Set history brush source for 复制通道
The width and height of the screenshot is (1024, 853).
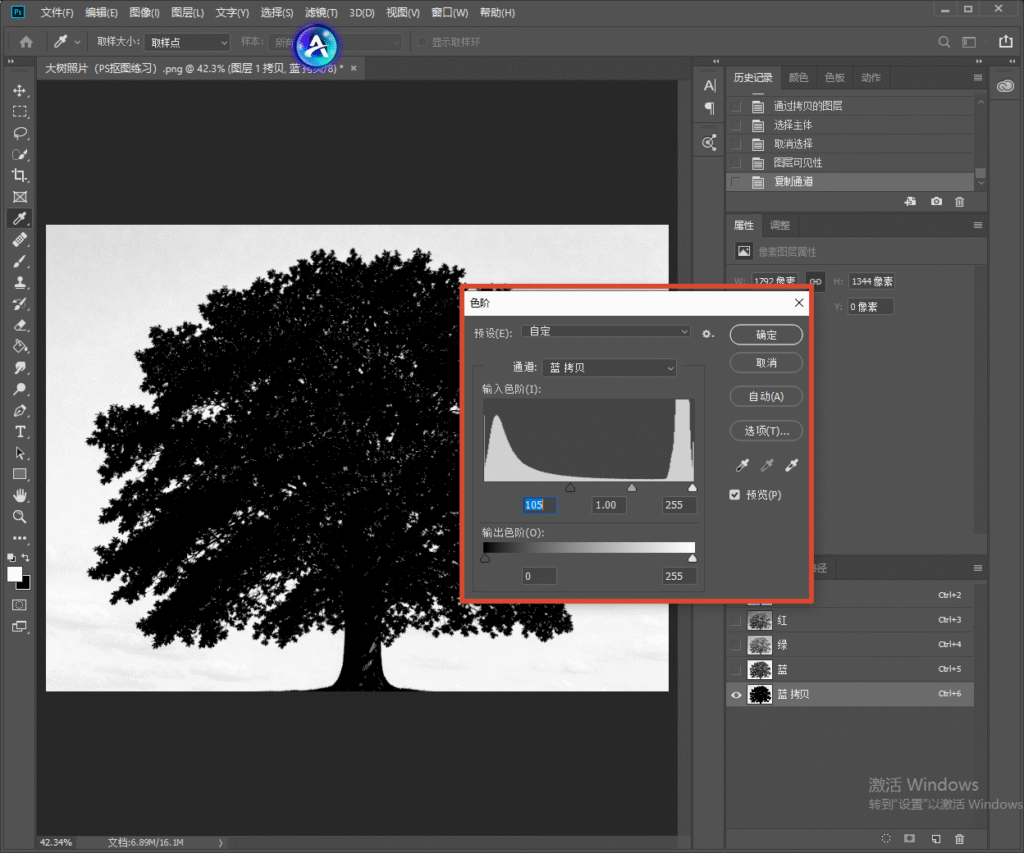[736, 182]
